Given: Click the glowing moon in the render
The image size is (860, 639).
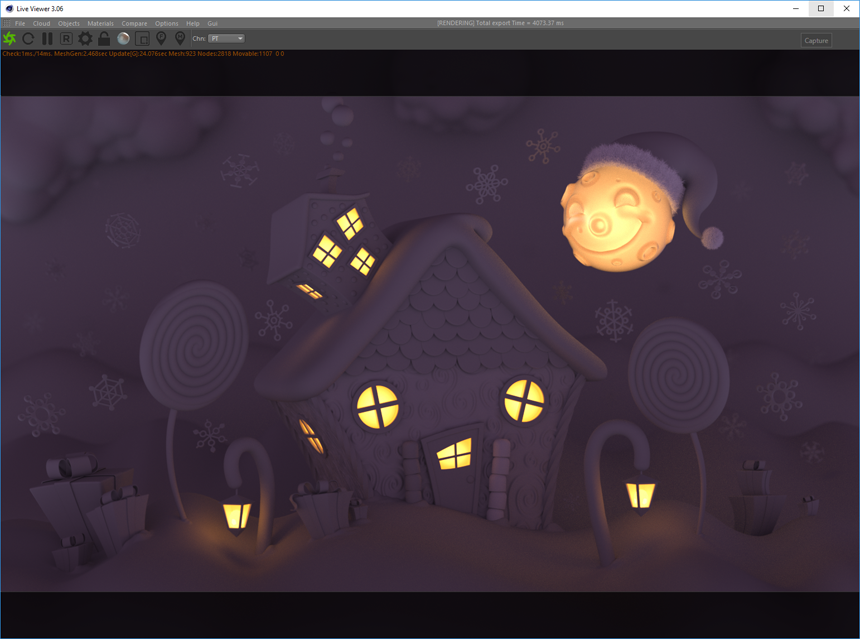Looking at the screenshot, I should point(618,219).
